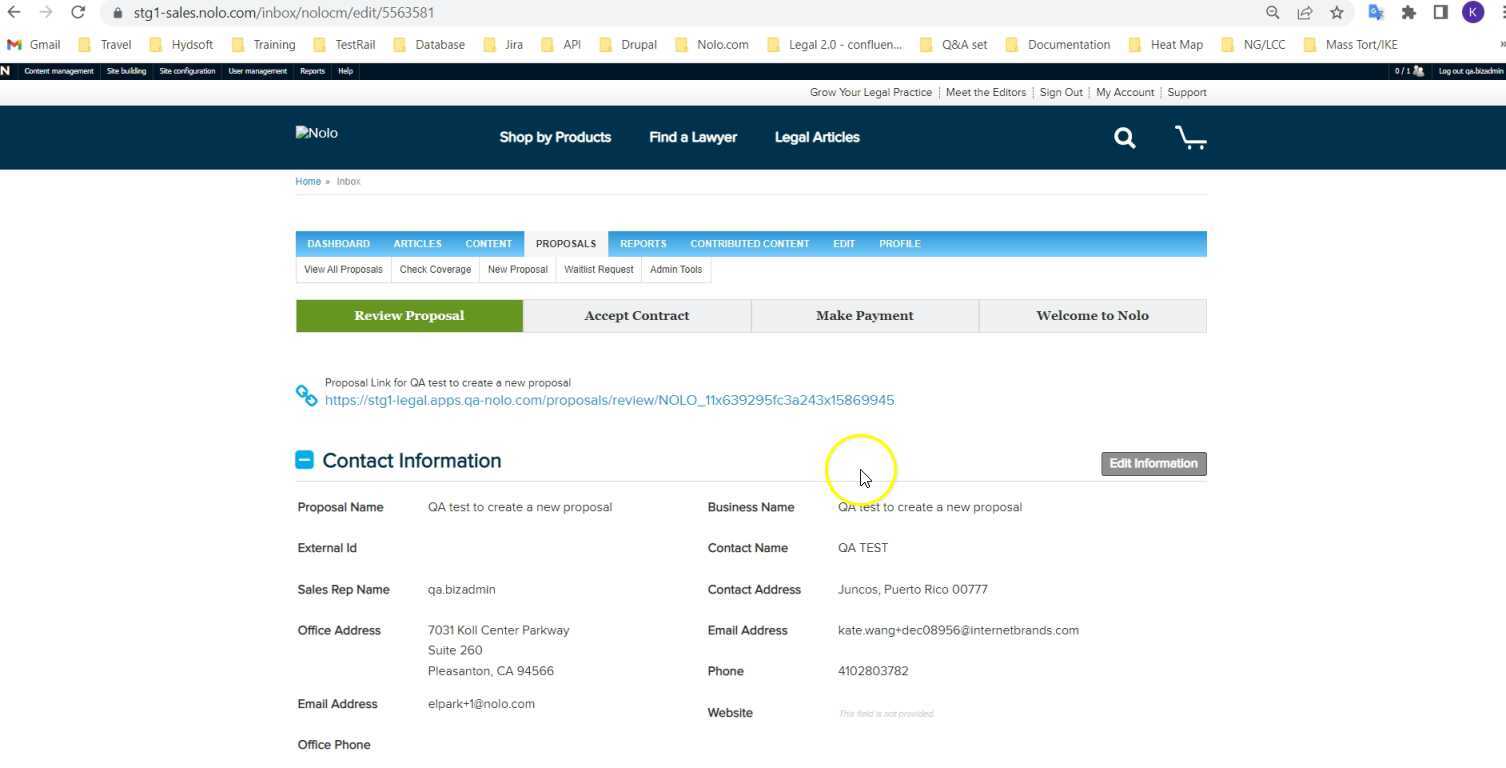Open the browser extensions puzzle icon

click(1408, 13)
